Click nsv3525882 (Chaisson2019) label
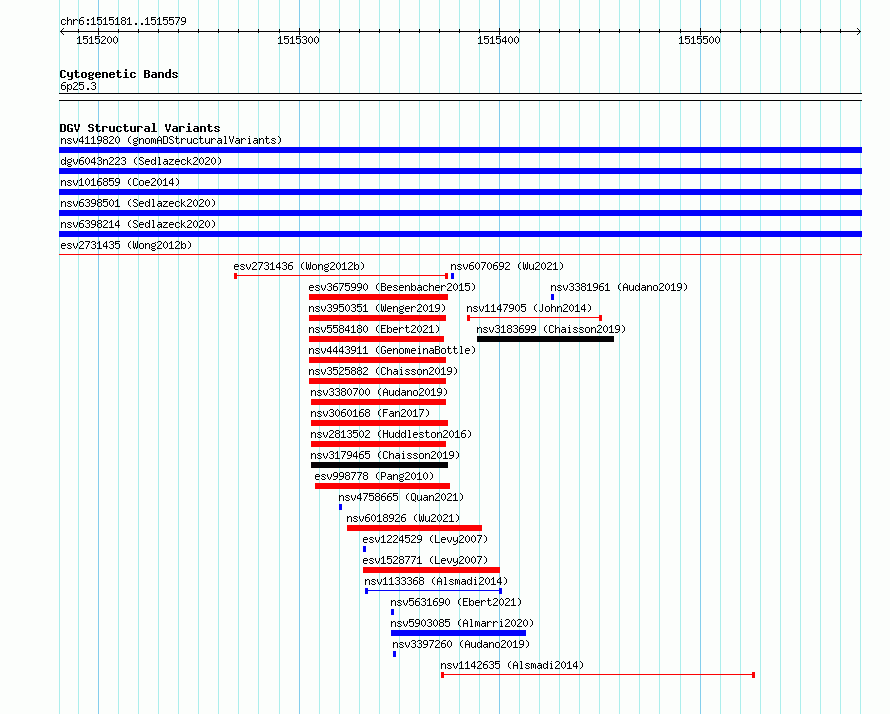The image size is (890, 714). pos(383,371)
